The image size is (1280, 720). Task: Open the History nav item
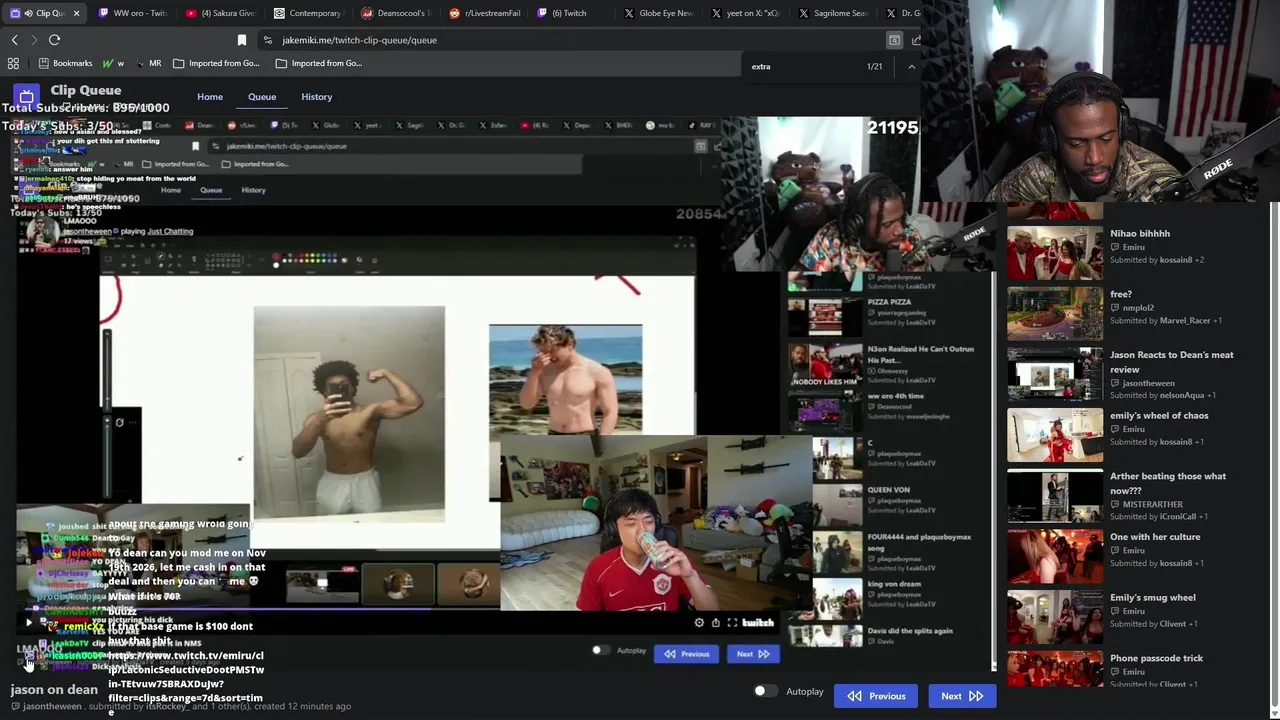click(316, 97)
